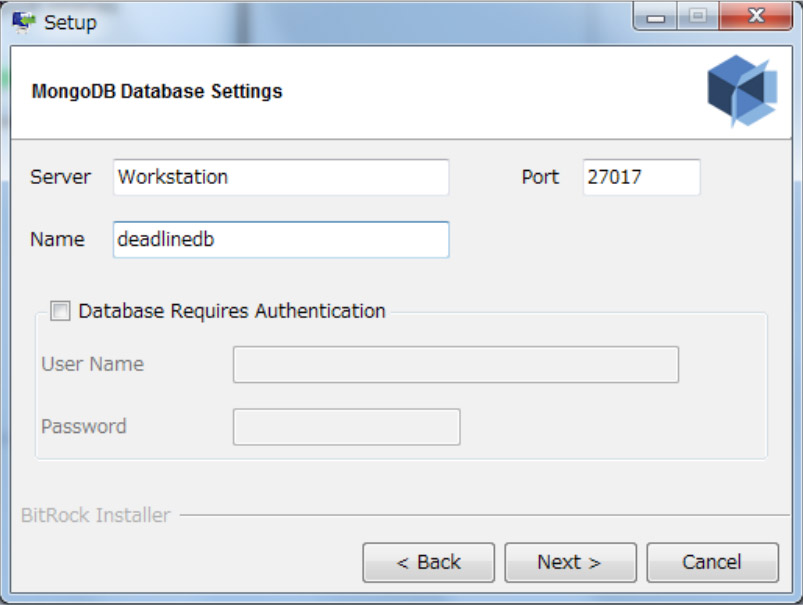Click the greyed-out Password field
The image size is (803, 605).
click(x=346, y=427)
